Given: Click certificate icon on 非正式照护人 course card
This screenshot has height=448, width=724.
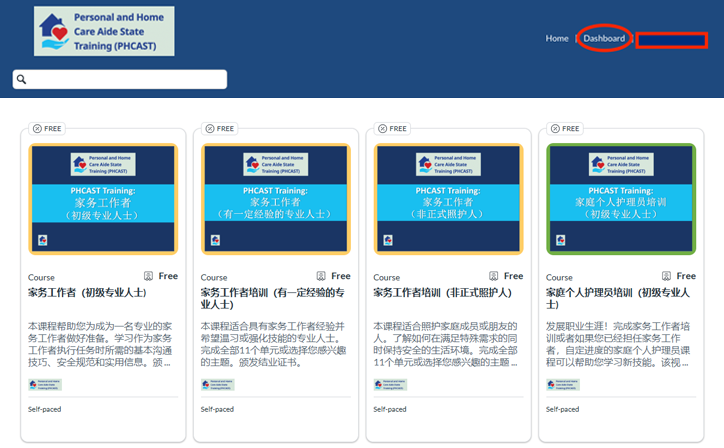Looking at the screenshot, I should (x=494, y=276).
